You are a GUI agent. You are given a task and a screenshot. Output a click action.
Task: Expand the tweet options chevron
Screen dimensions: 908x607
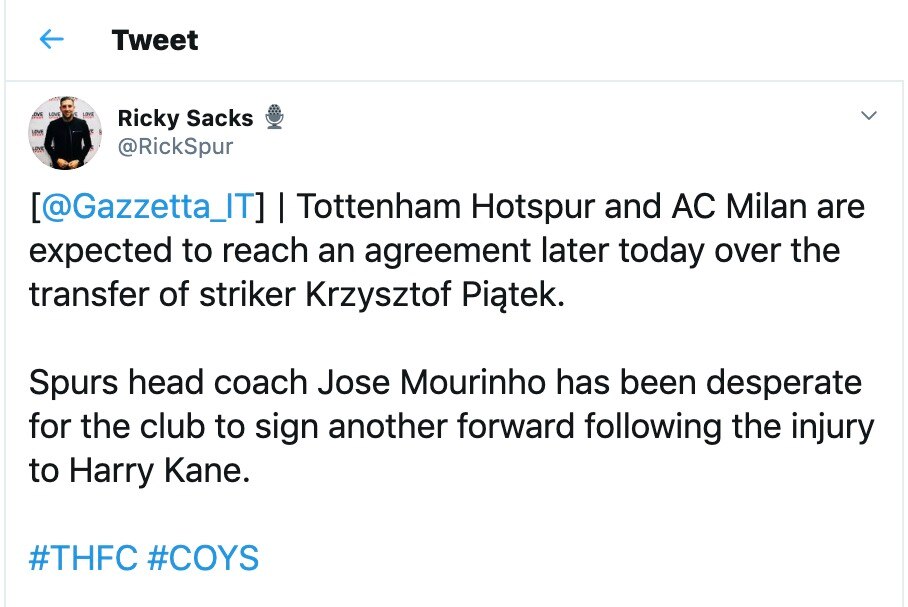(869, 116)
